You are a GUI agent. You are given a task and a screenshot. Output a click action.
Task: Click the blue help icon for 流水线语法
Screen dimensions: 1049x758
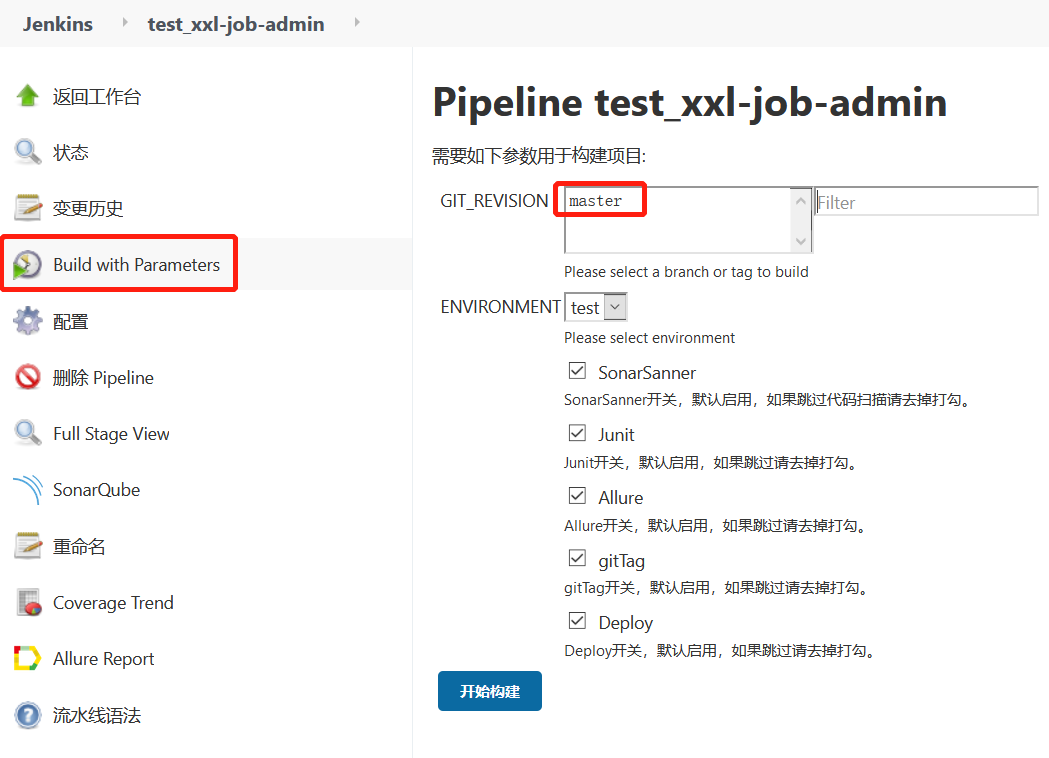[x=27, y=715]
